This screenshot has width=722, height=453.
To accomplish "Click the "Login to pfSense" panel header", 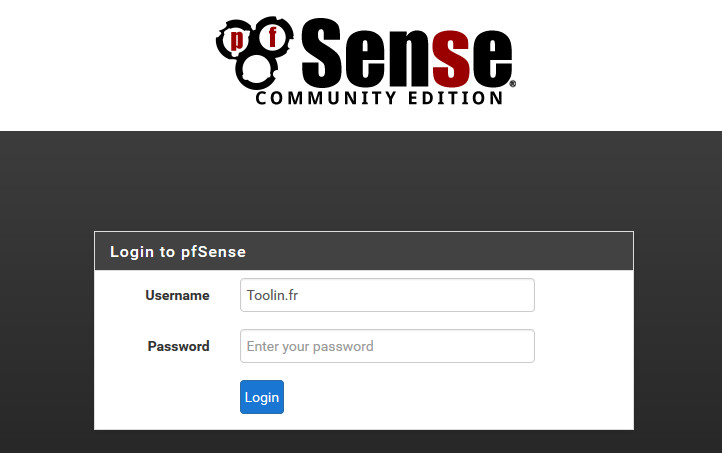I will click(364, 251).
